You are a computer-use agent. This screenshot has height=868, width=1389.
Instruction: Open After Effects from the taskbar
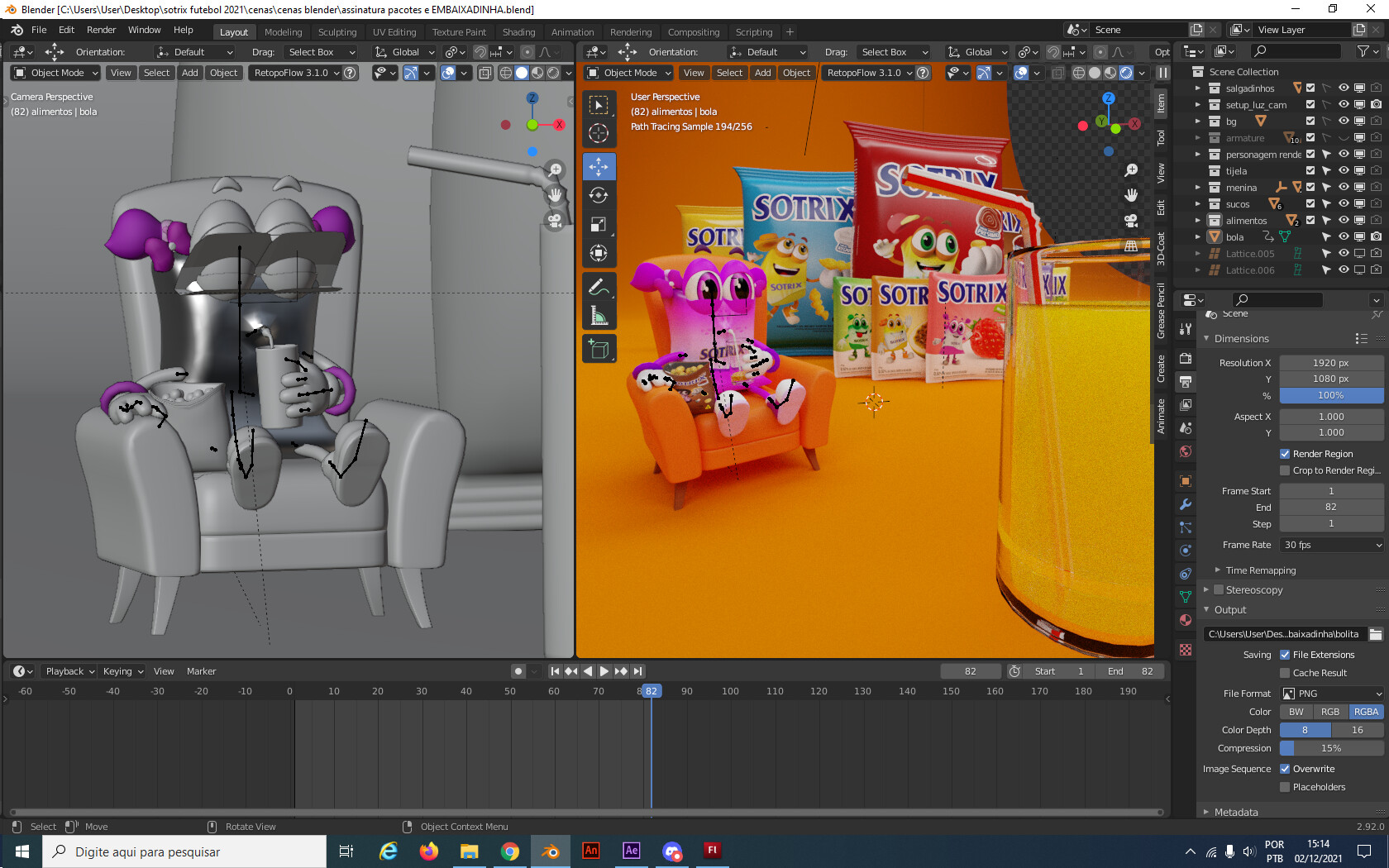pos(632,851)
